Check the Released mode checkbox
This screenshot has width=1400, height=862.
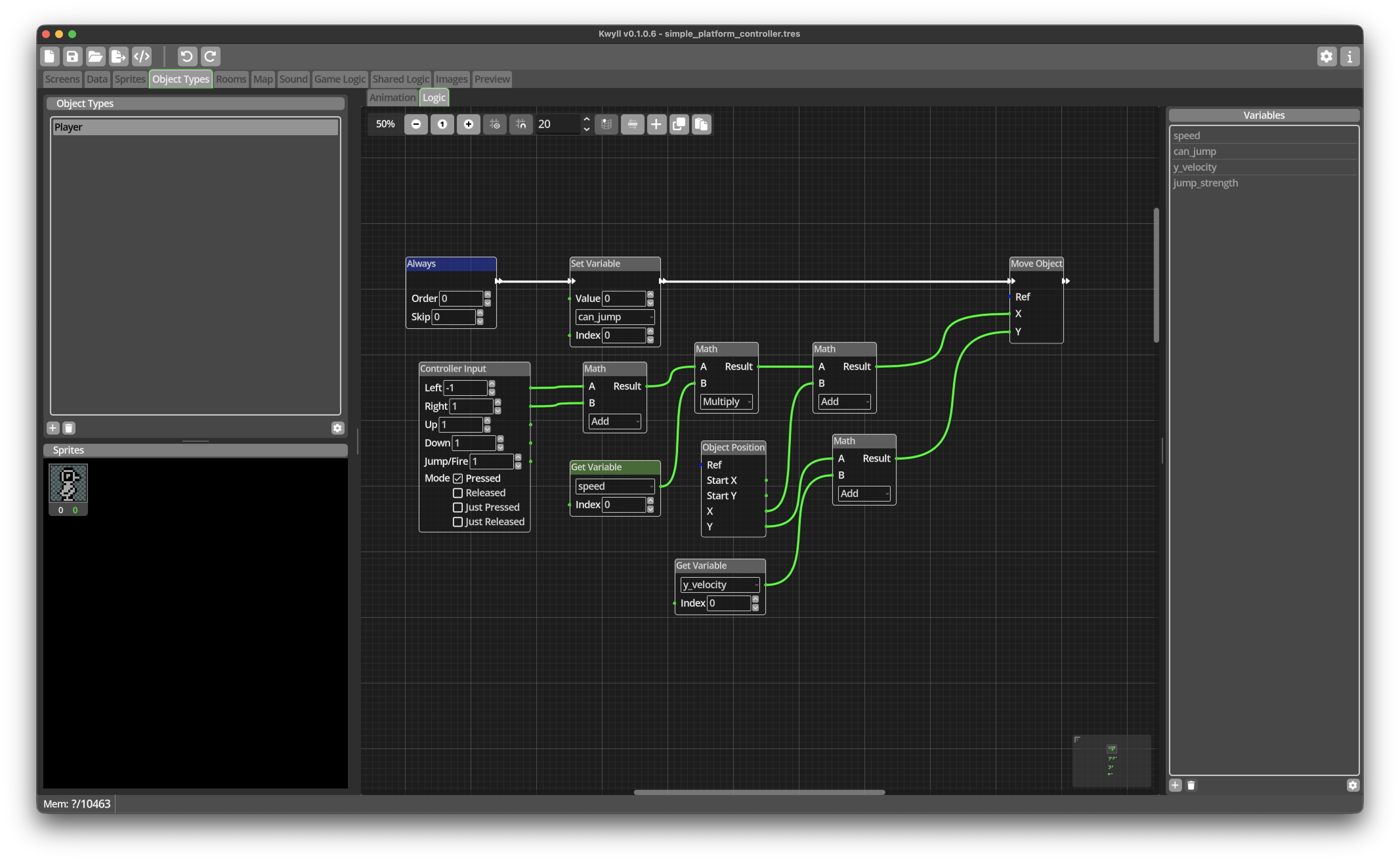pos(457,493)
